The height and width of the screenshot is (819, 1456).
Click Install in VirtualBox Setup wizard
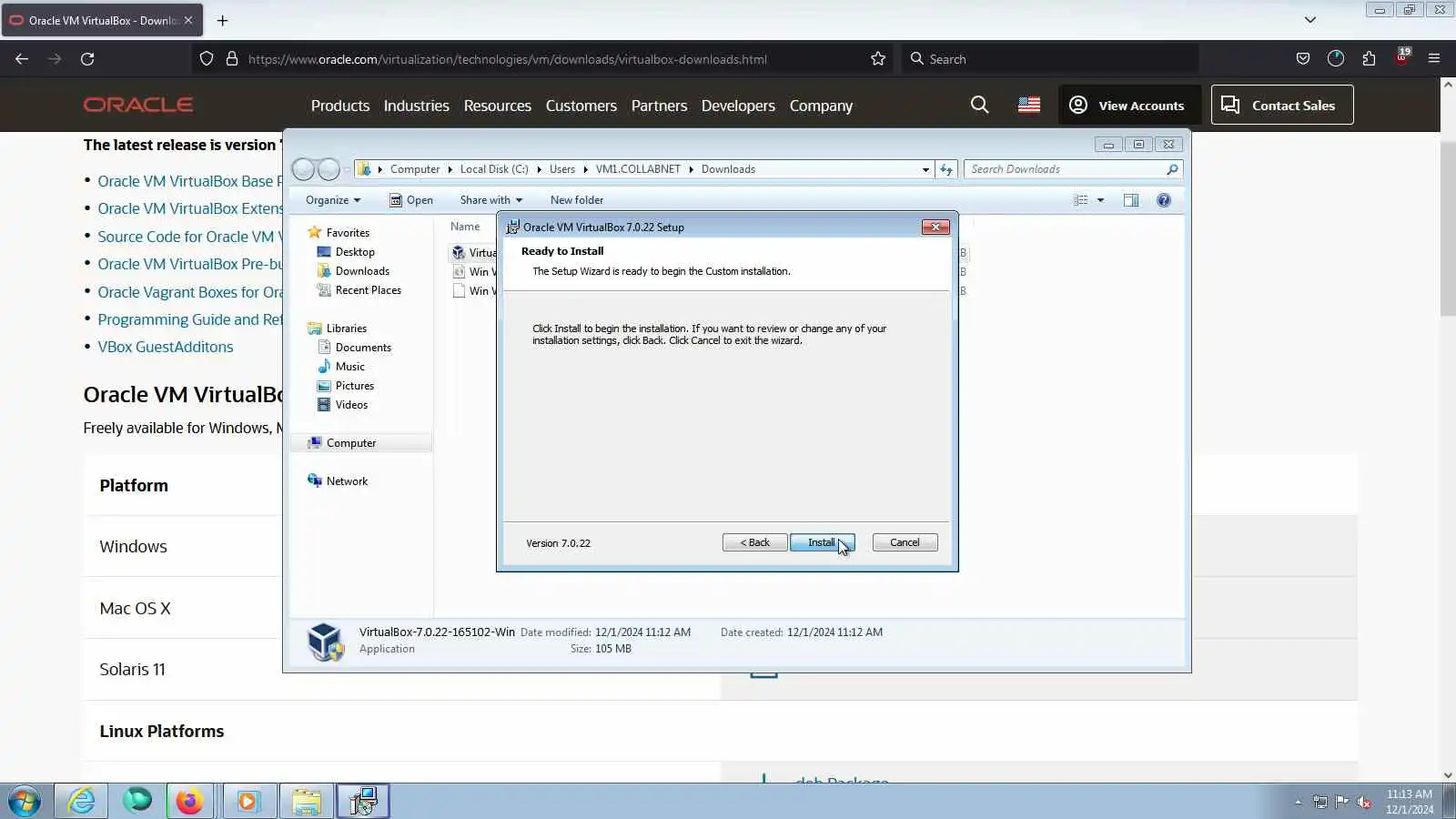(x=822, y=542)
